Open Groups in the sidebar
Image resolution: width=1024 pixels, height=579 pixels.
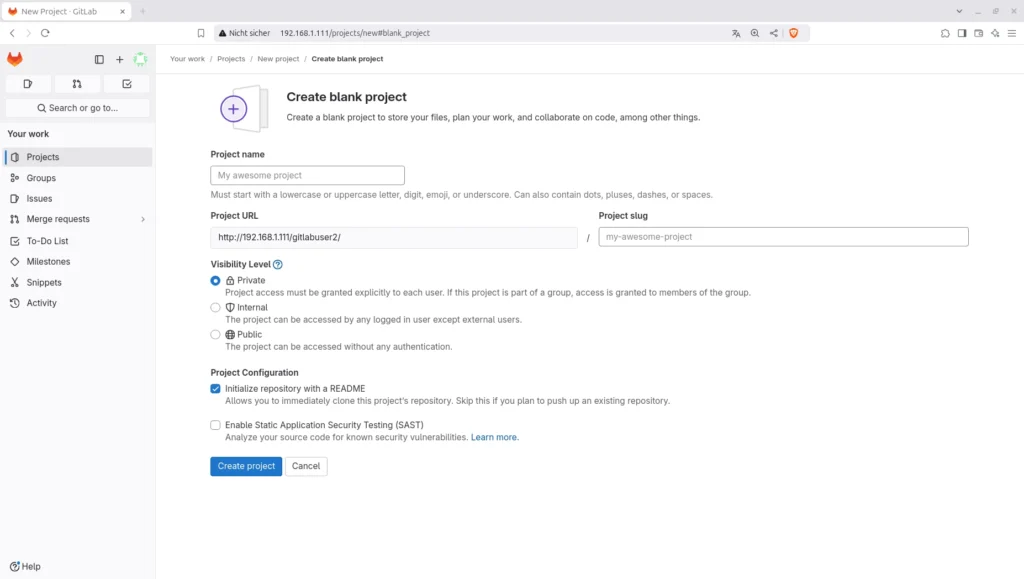click(x=41, y=178)
